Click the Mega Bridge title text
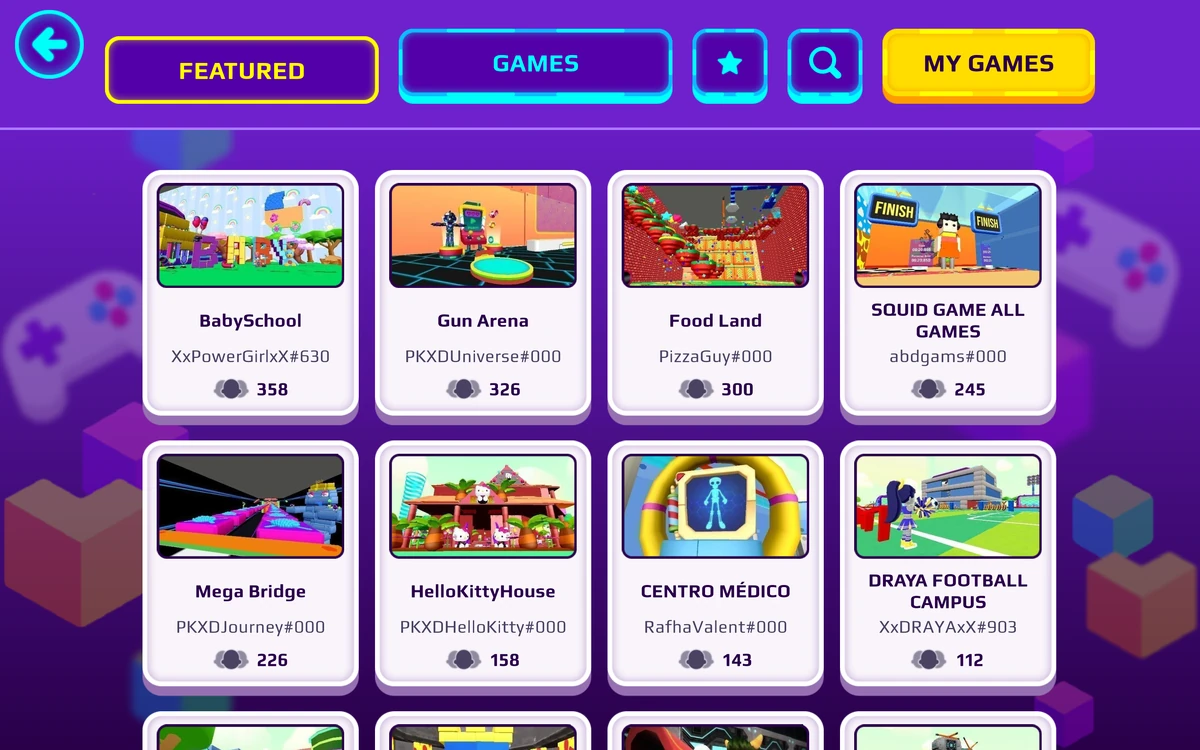 click(251, 591)
